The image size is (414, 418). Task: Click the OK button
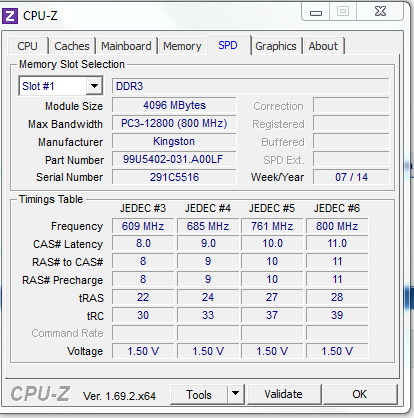(360, 394)
